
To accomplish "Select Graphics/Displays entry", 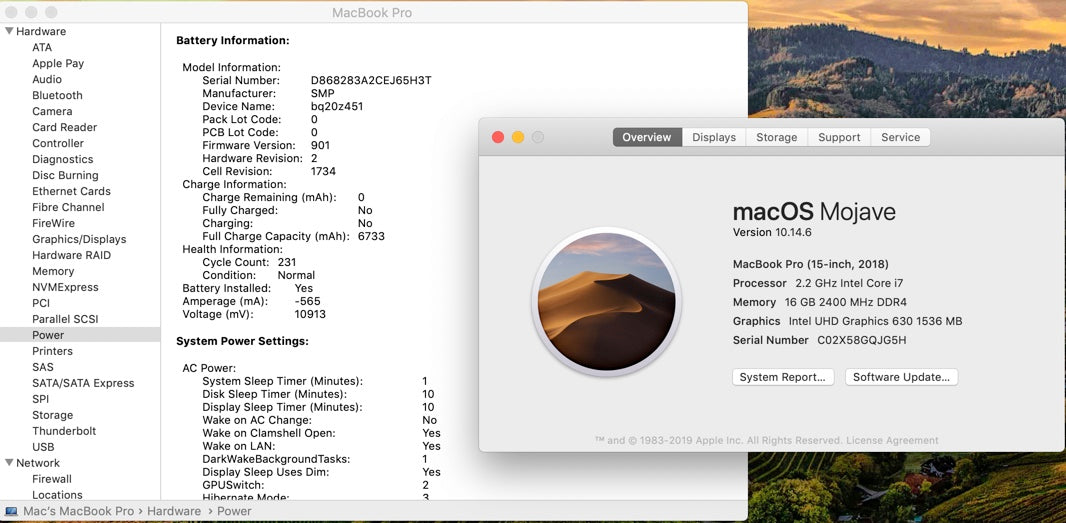I will (x=79, y=239).
